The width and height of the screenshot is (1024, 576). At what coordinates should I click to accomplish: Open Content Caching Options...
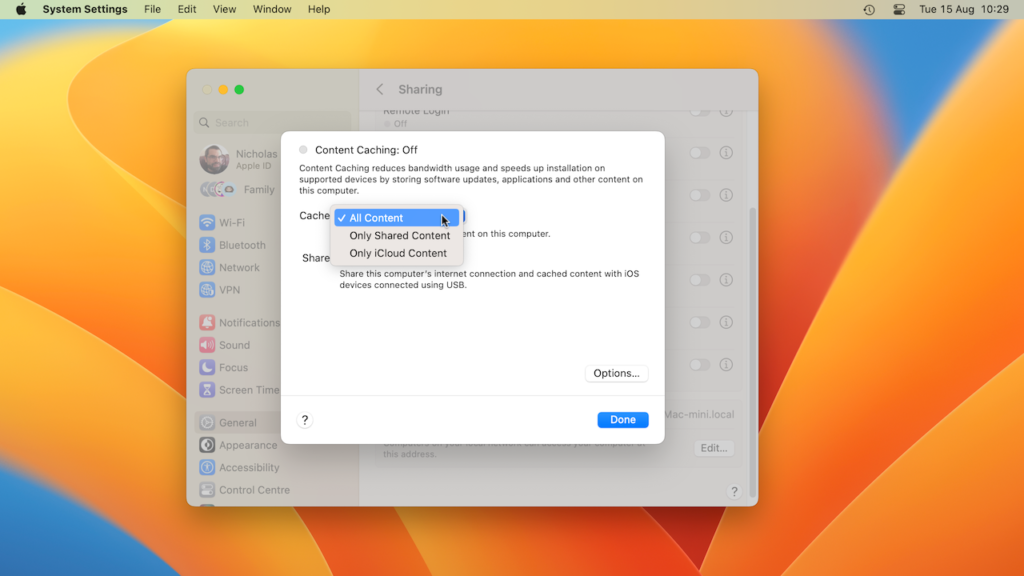tap(616, 374)
